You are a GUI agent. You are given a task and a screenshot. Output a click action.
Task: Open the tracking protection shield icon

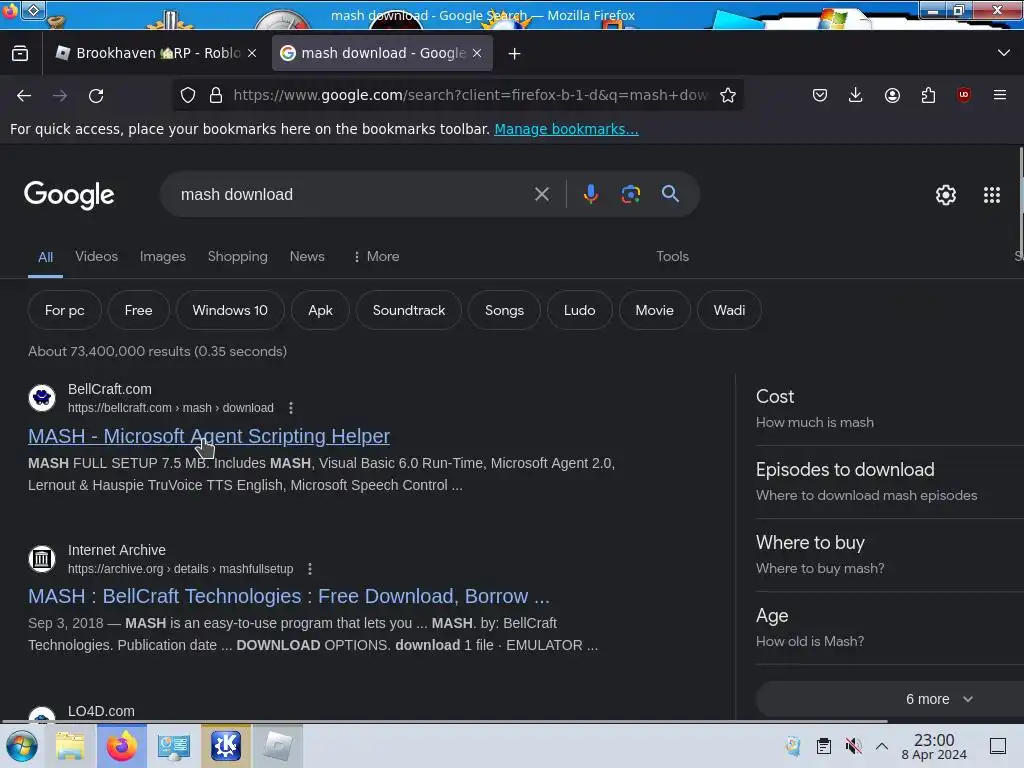click(188, 95)
